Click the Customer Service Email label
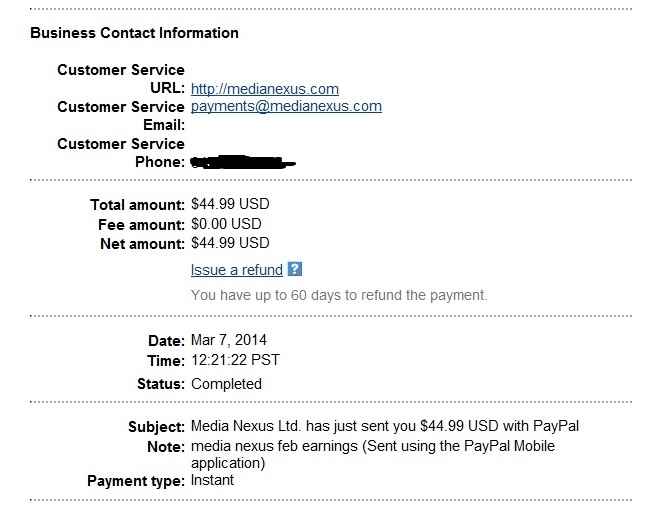 coord(121,116)
